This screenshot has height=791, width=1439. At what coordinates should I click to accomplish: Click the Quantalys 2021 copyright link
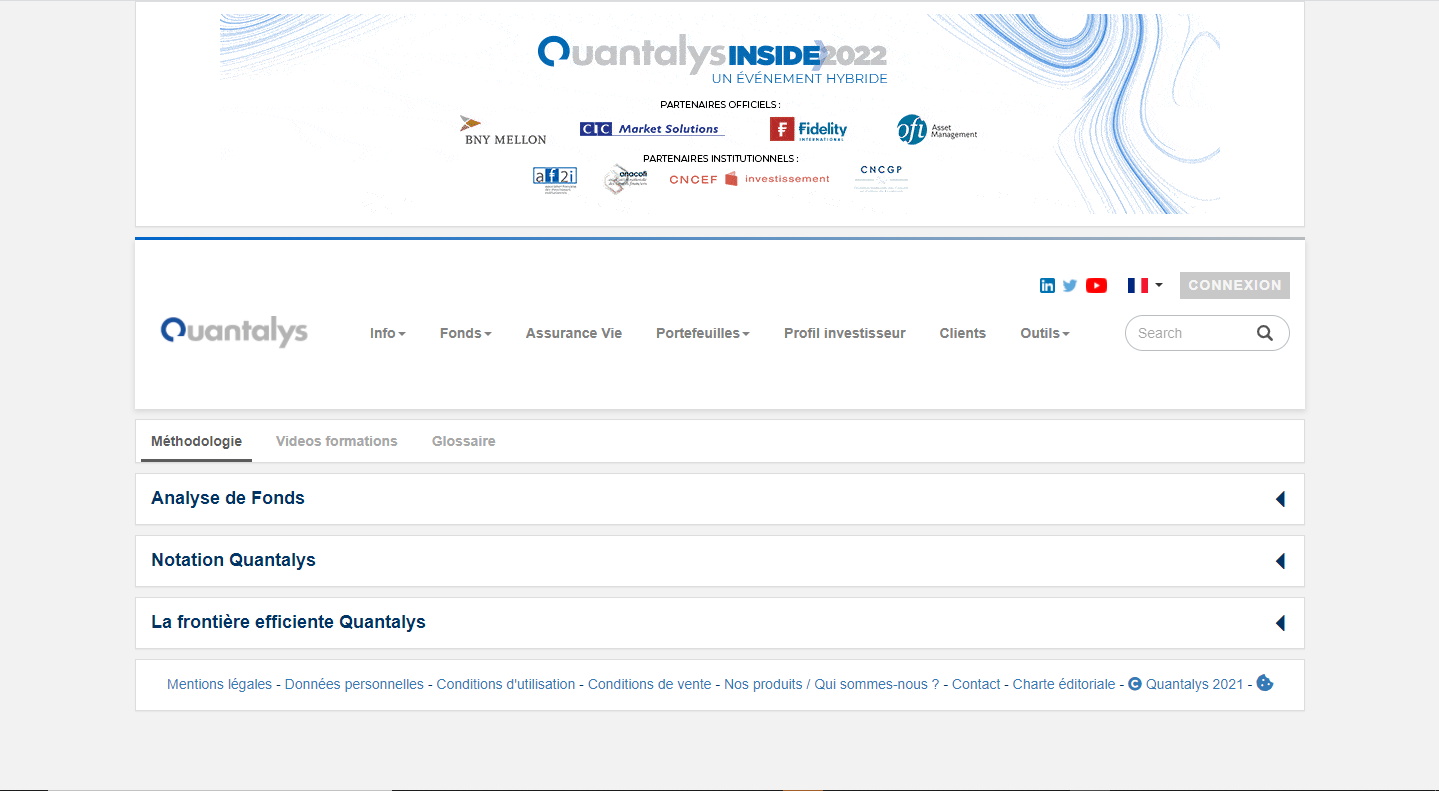pos(1186,684)
